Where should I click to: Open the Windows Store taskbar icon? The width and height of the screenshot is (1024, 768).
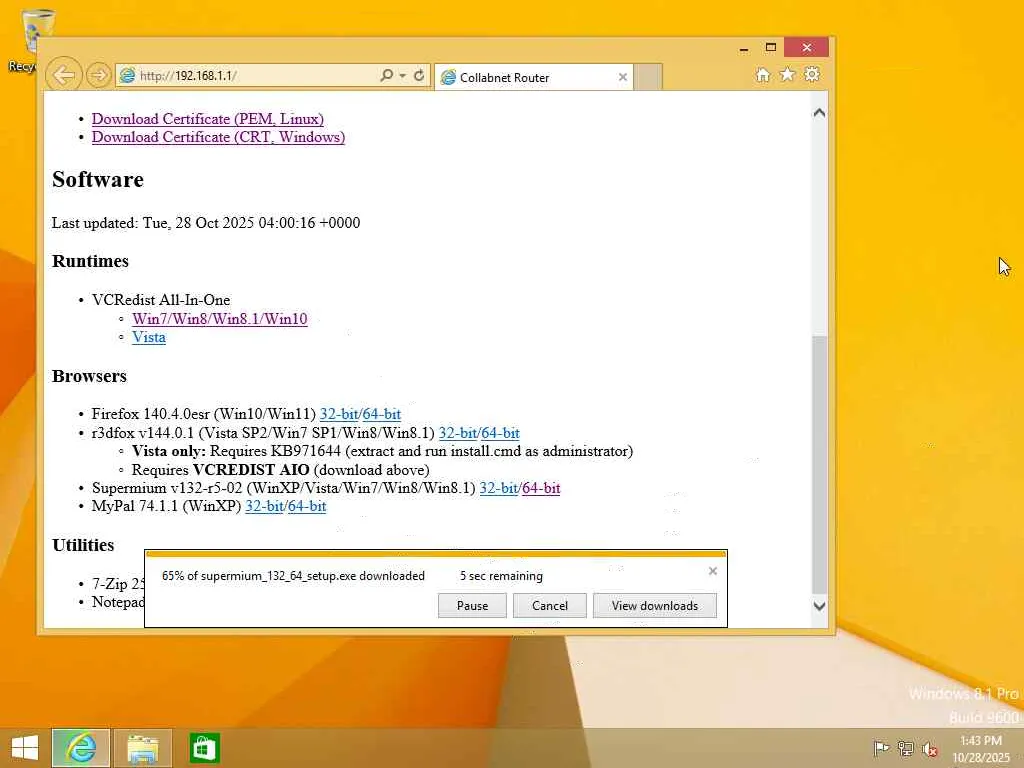tap(204, 748)
